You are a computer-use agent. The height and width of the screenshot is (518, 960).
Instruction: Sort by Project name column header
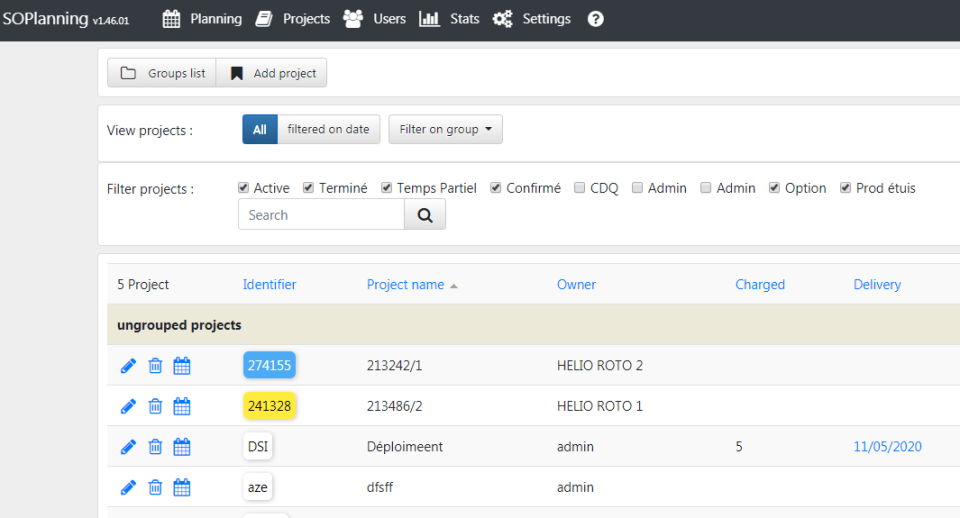pos(405,285)
